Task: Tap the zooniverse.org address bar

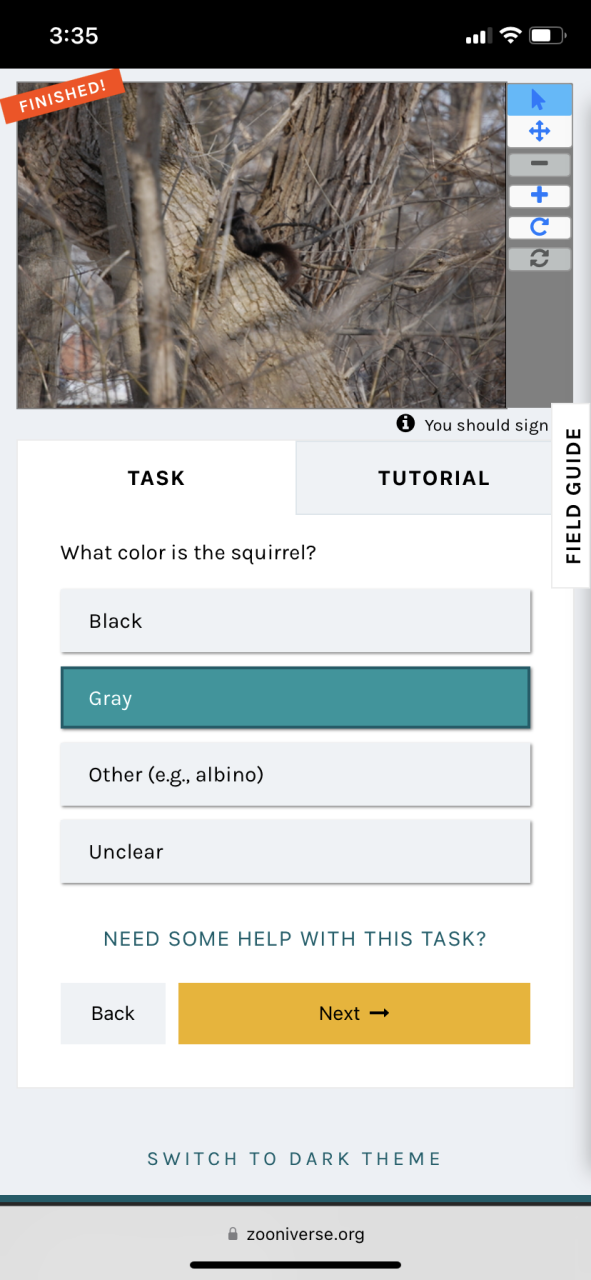Action: pyautogui.click(x=295, y=1234)
